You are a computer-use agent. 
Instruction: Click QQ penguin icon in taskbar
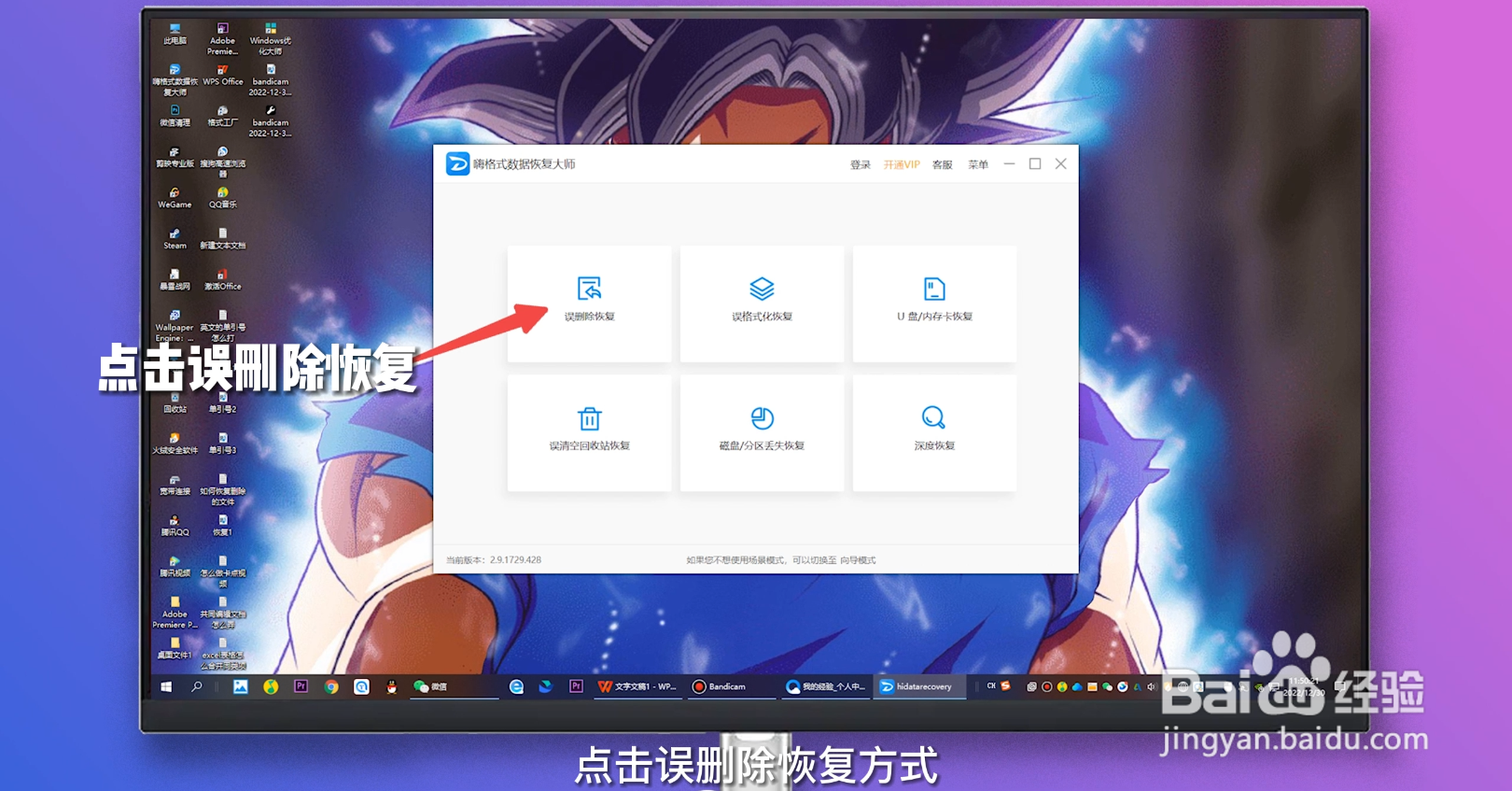pos(392,686)
